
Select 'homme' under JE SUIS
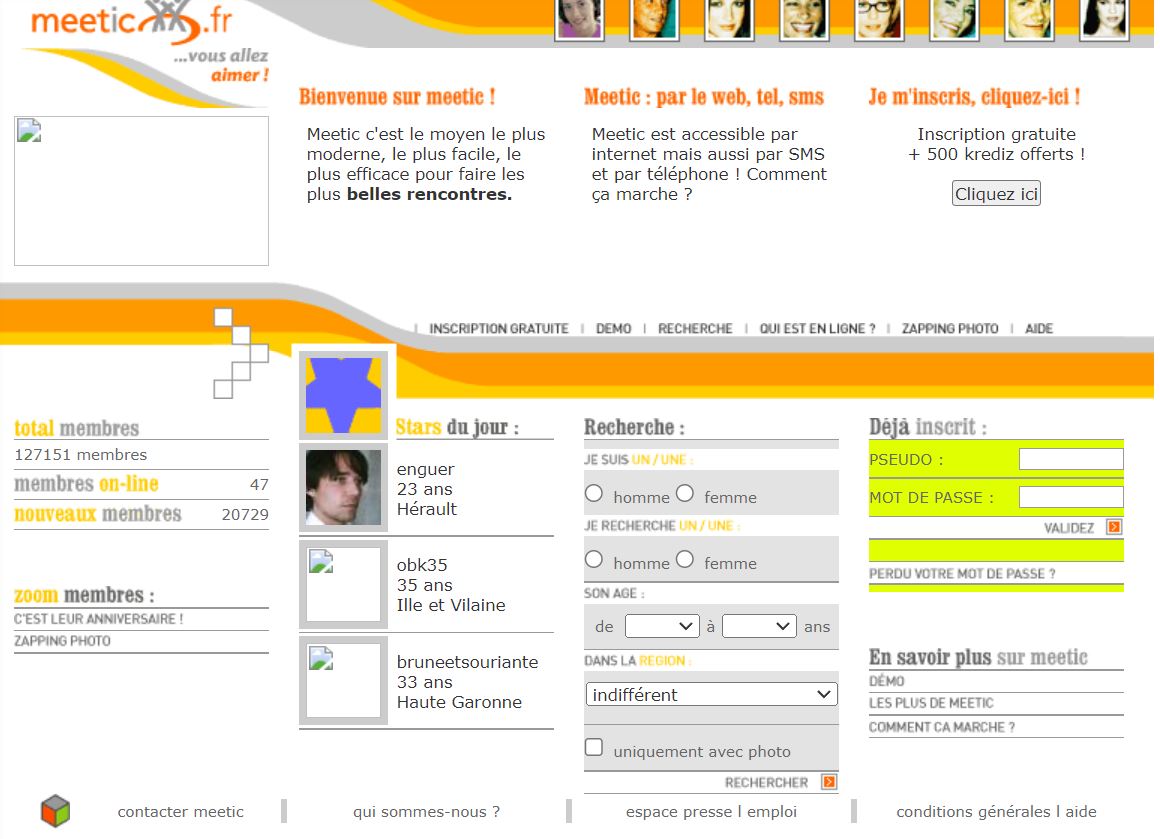pos(594,493)
